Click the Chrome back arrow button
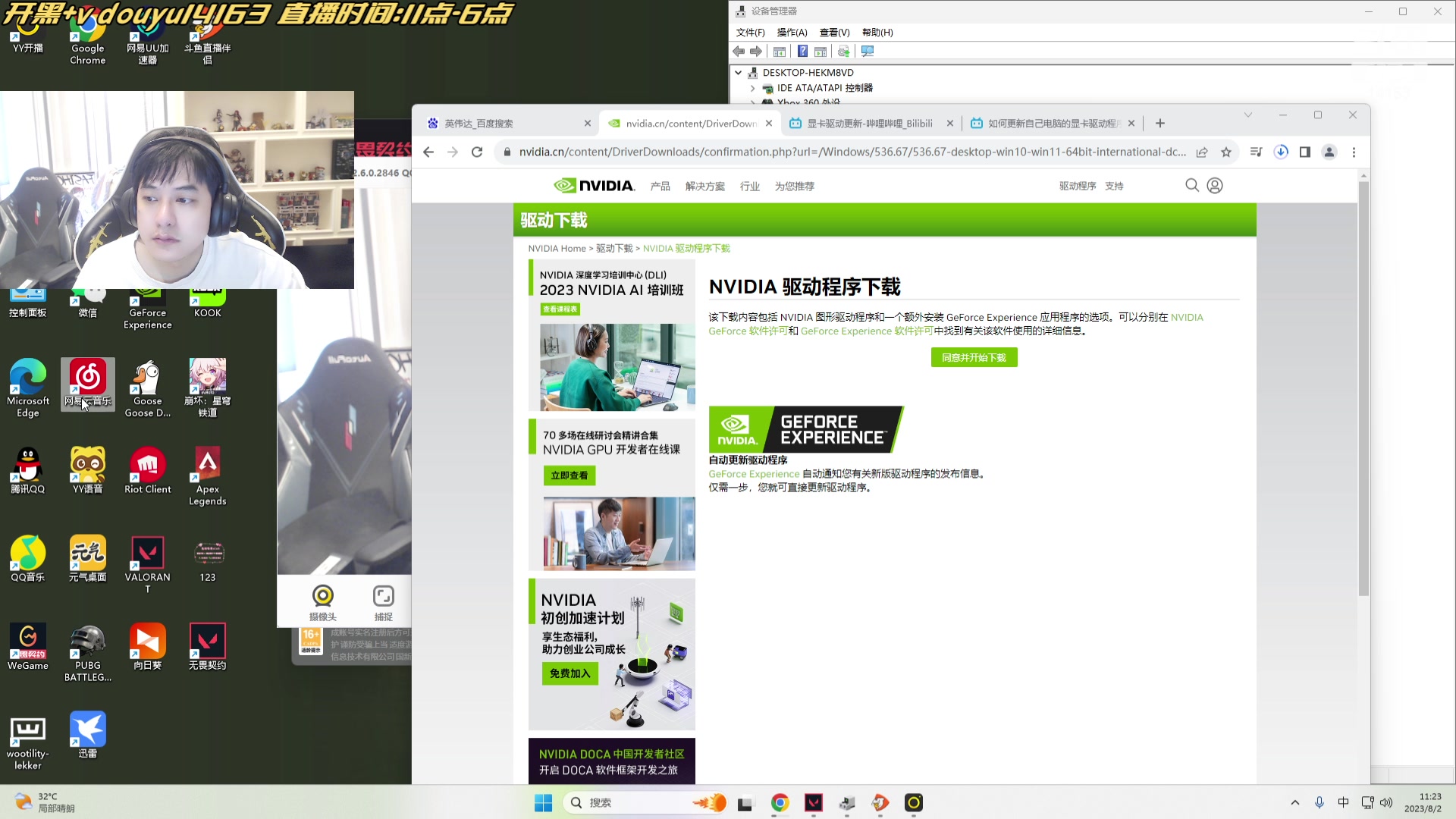Image resolution: width=1456 pixels, height=819 pixels. point(428,152)
